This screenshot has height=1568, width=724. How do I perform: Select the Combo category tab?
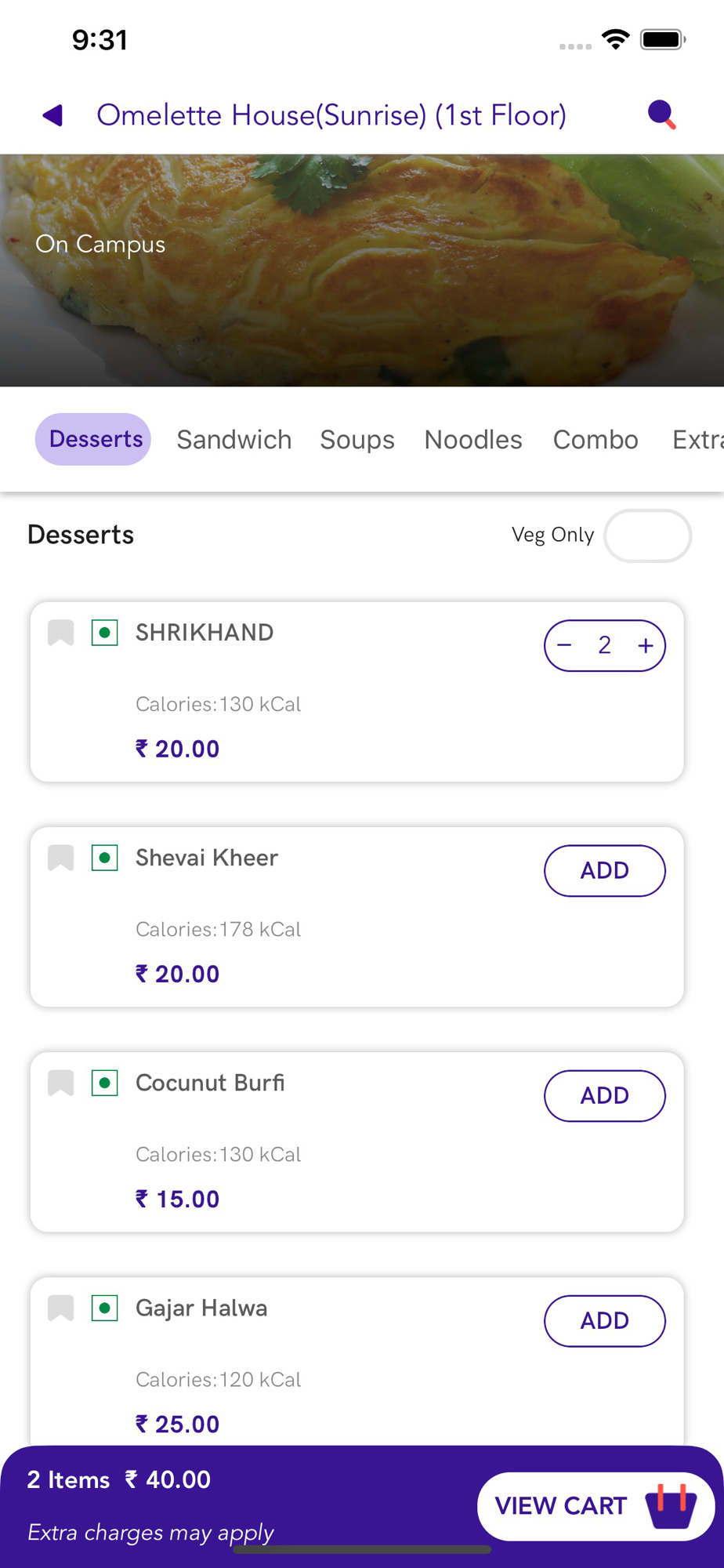click(595, 440)
